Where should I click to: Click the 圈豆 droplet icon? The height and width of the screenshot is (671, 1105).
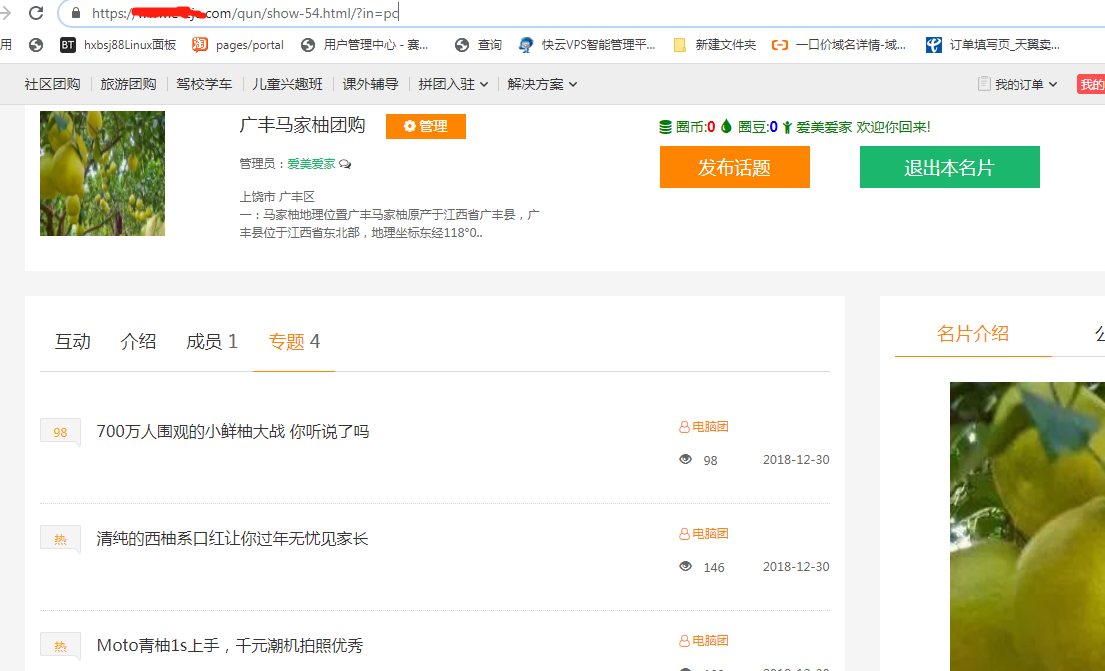coord(726,127)
